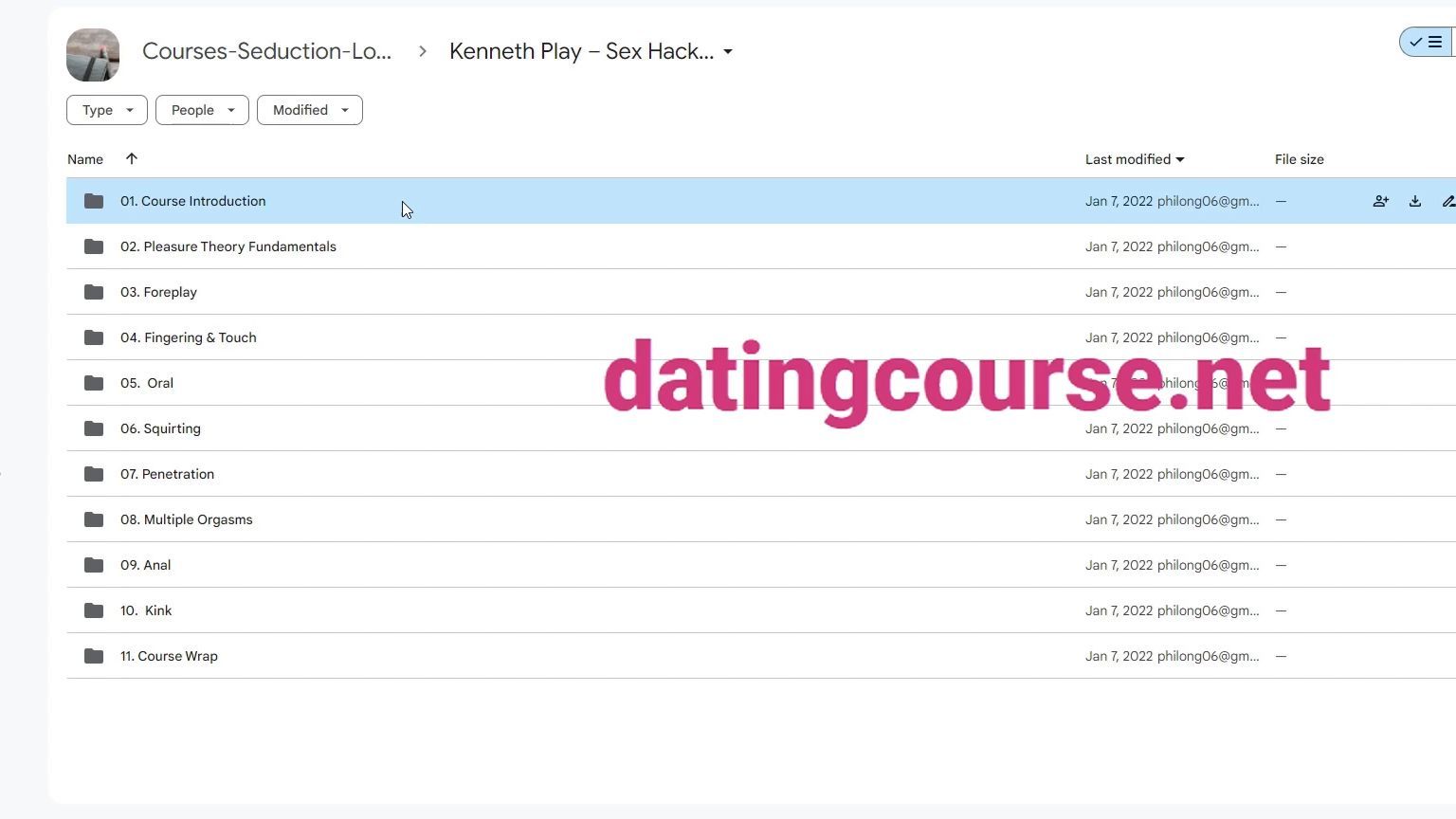This screenshot has width=1456, height=819.
Task: Toggle the list layout view button
Action: click(x=1427, y=42)
